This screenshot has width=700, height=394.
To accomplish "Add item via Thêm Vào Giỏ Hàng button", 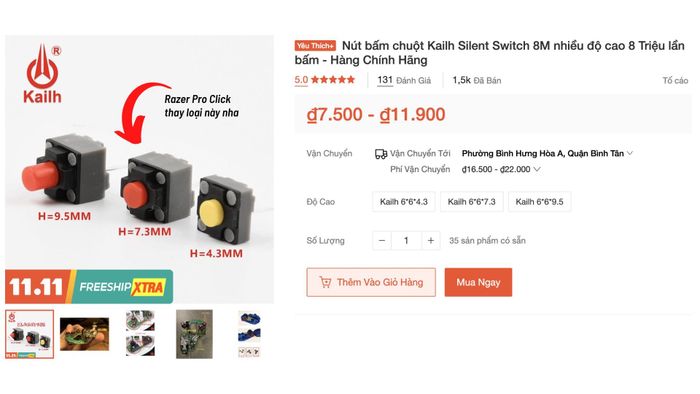I will pyautogui.click(x=371, y=282).
